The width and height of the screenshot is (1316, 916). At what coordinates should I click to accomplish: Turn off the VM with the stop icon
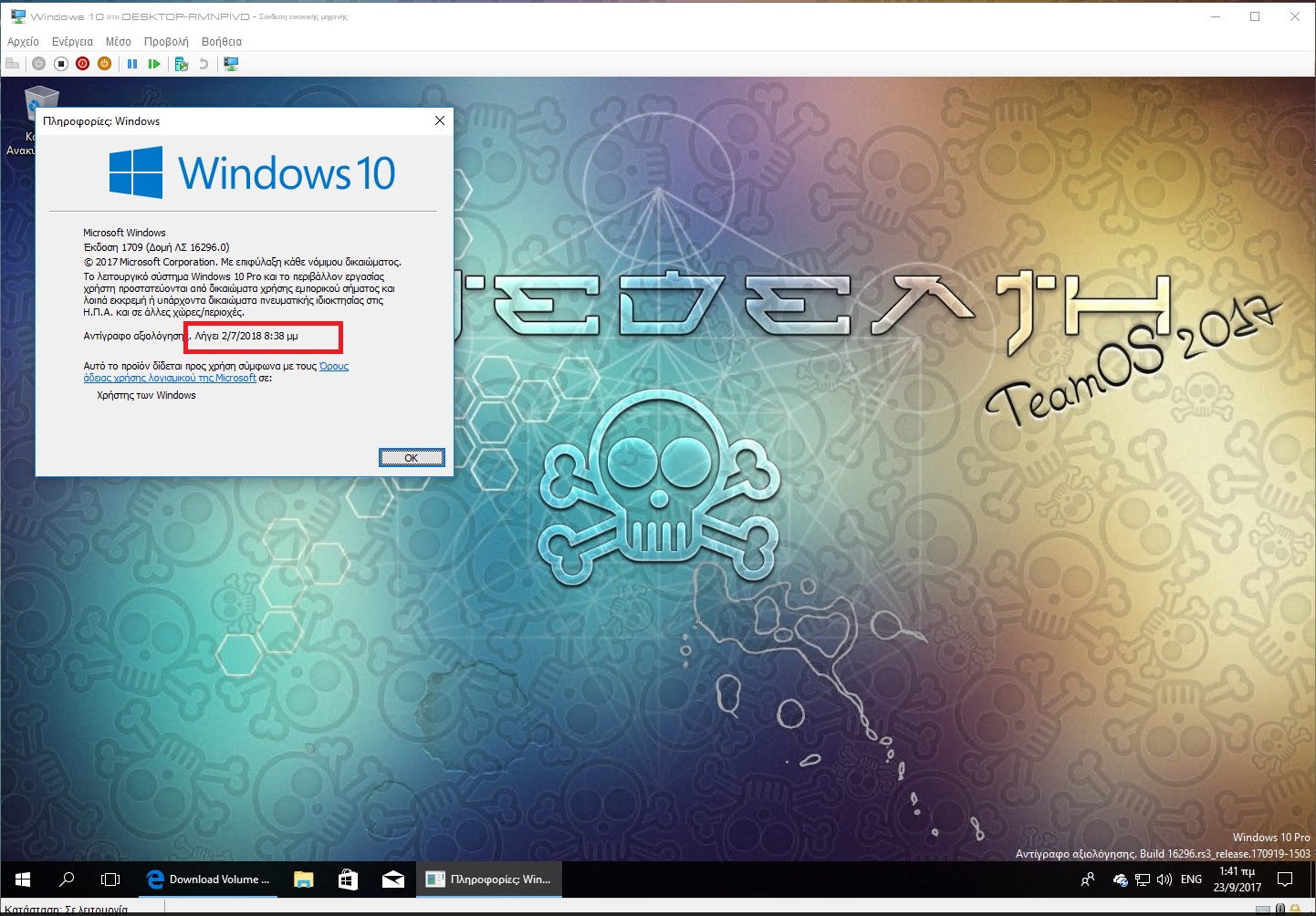point(61,64)
